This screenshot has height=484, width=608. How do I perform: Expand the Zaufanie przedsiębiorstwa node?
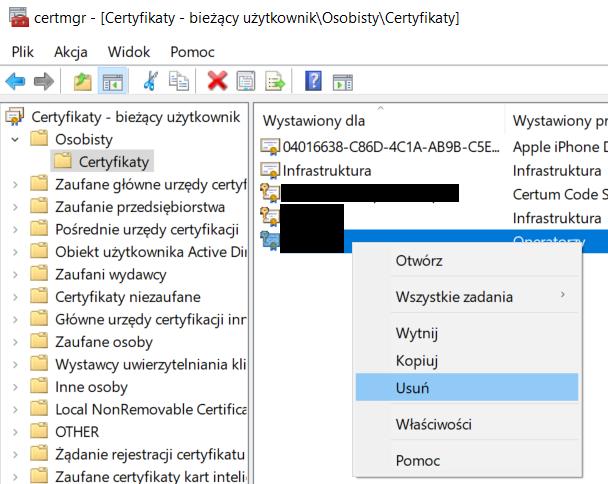(x=15, y=207)
